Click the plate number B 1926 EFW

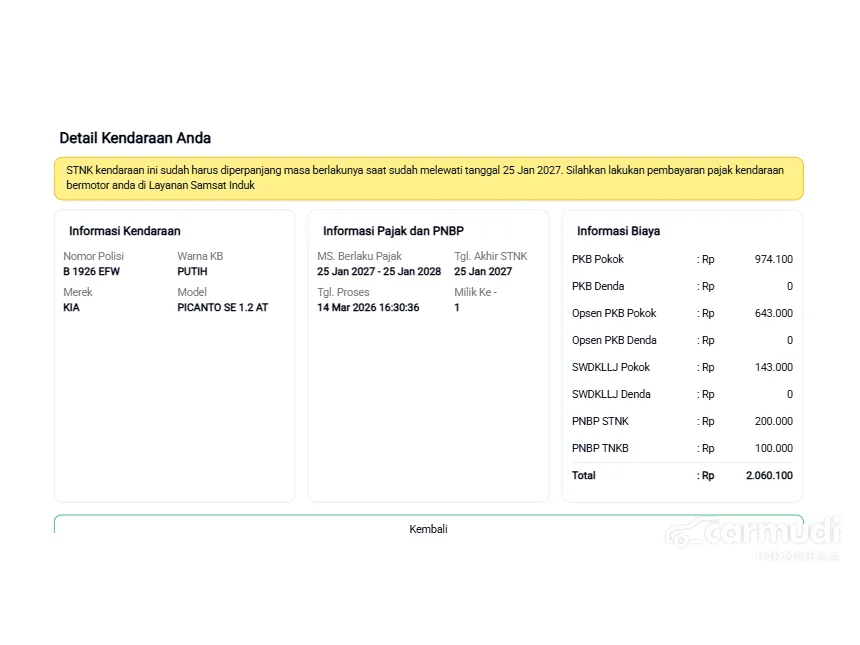click(x=92, y=271)
